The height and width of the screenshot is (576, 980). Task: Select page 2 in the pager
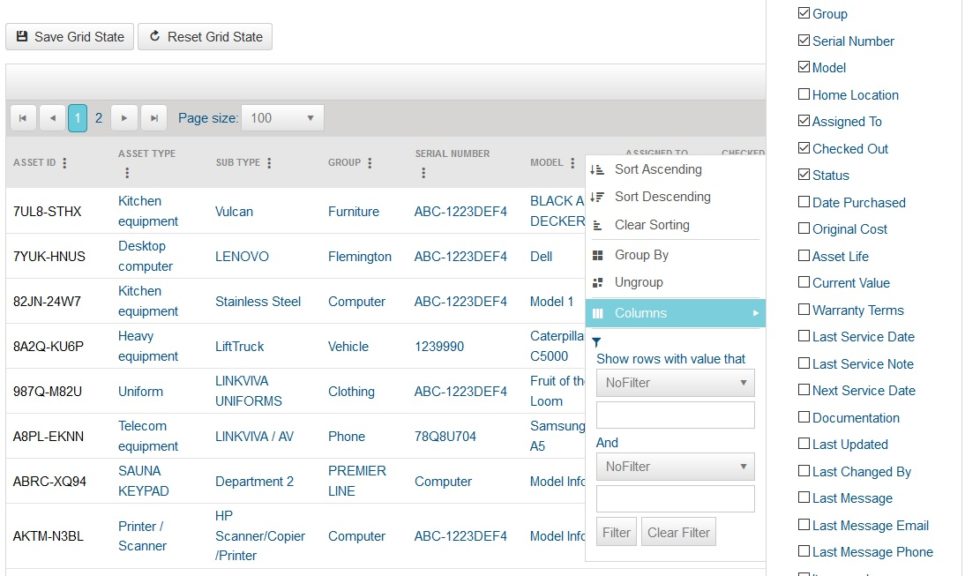(98, 117)
